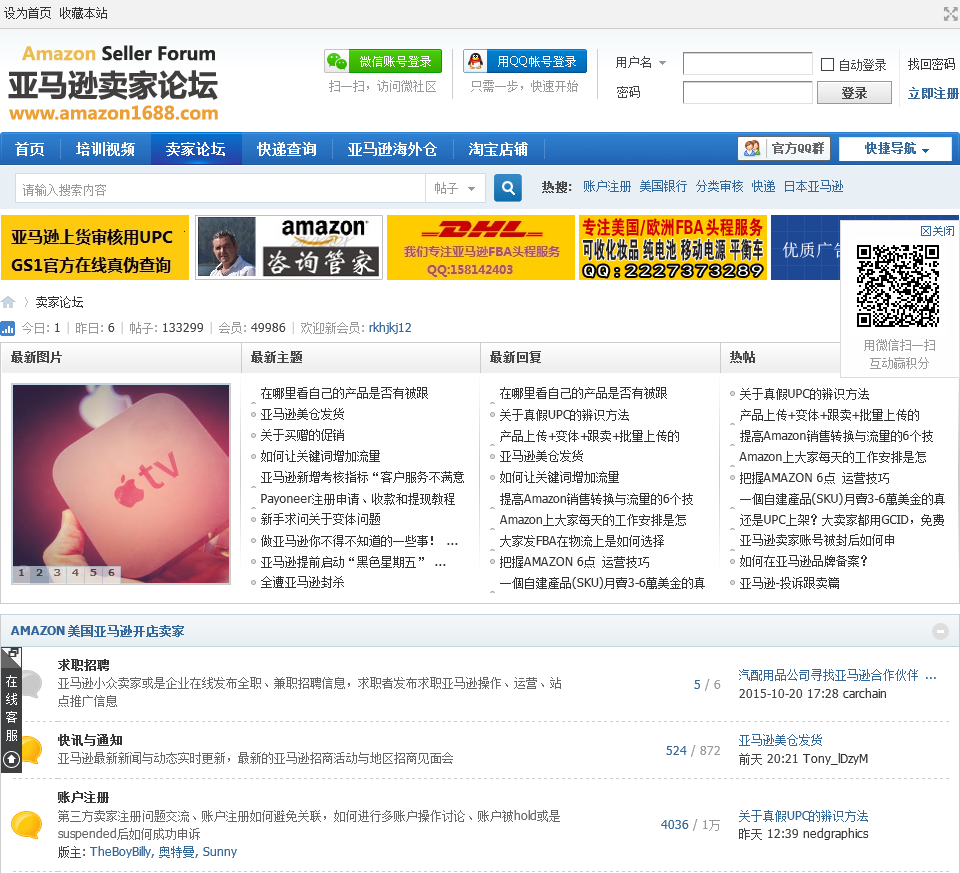
Task: Focus the 请输入搜索内容 search box
Action: click(x=220, y=189)
